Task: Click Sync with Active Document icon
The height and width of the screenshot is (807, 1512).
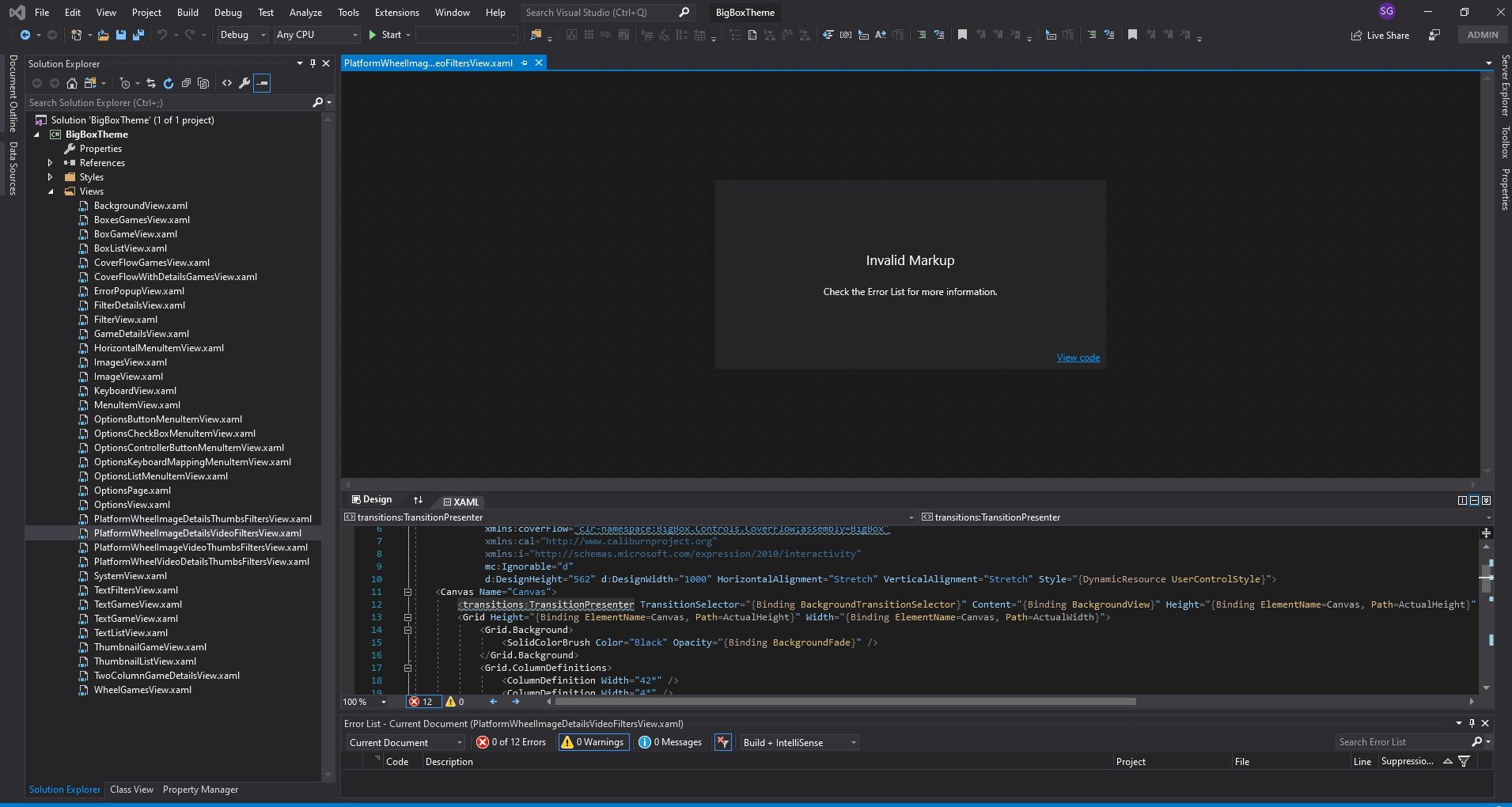Action: [151, 83]
